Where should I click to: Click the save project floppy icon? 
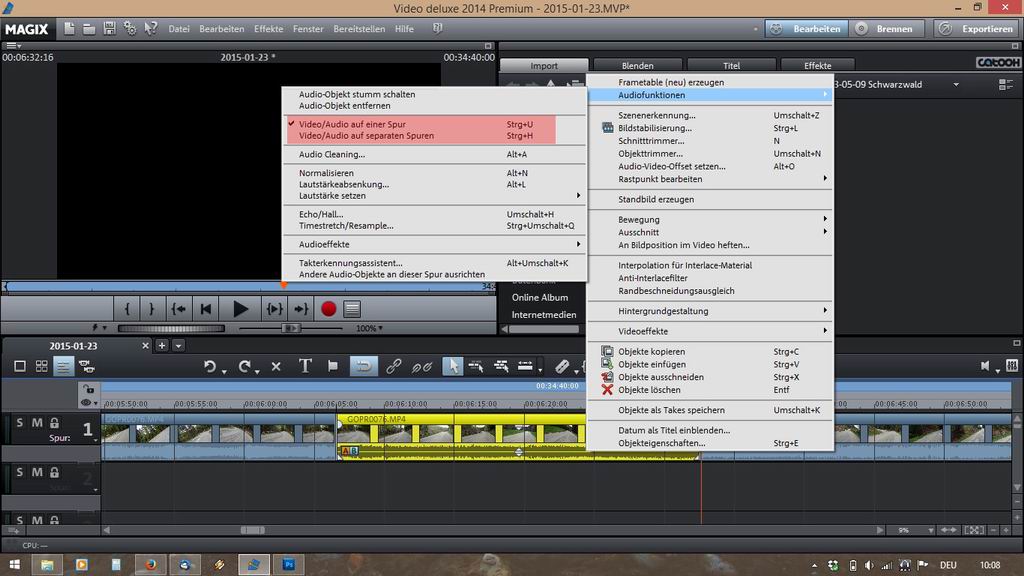point(110,29)
